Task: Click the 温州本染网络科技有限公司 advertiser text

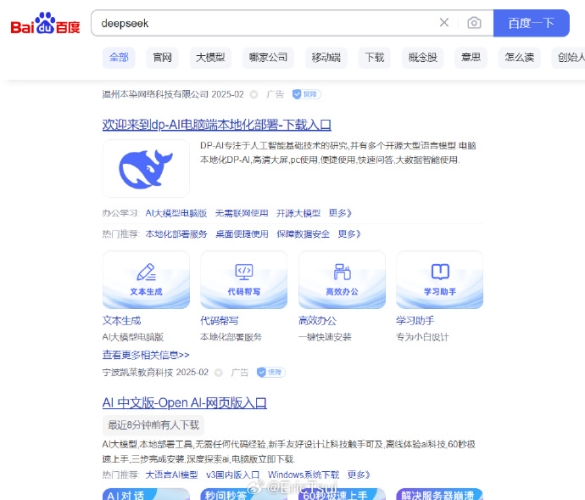Action: (155, 94)
